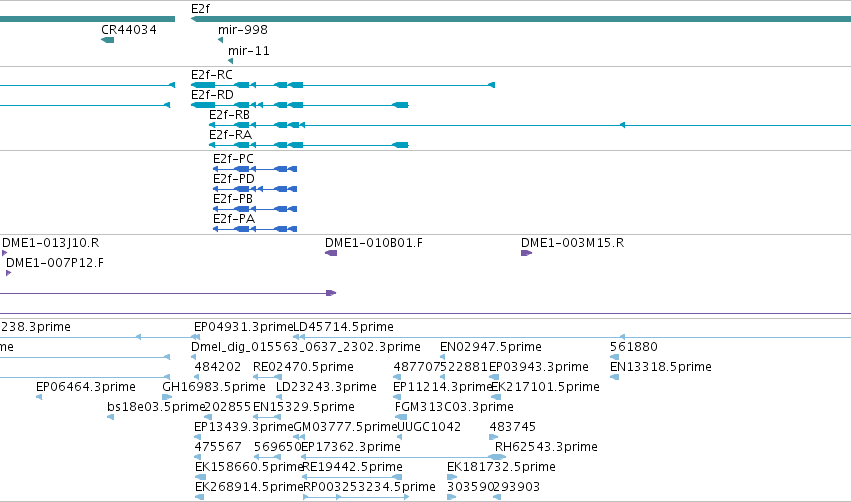Select the mir-11 feature label

click(249, 50)
